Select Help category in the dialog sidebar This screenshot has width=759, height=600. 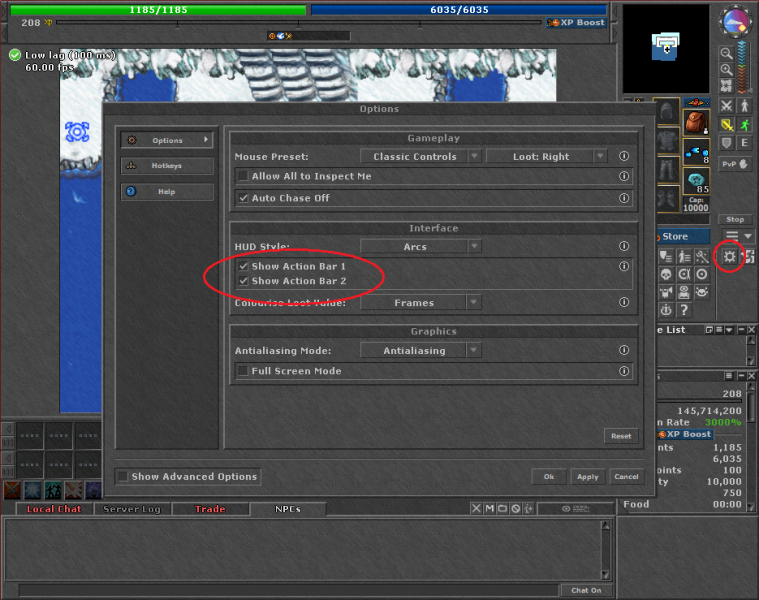pyautogui.click(x=167, y=192)
